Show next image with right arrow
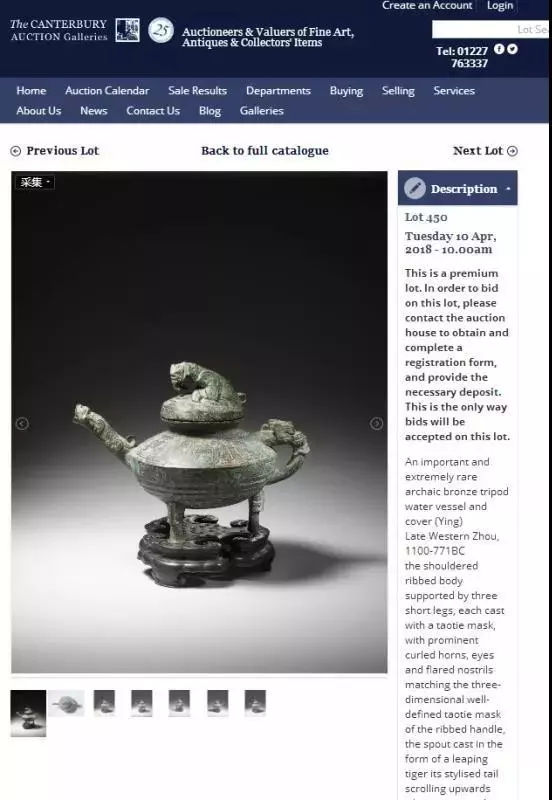The width and height of the screenshot is (552, 800). (x=376, y=423)
